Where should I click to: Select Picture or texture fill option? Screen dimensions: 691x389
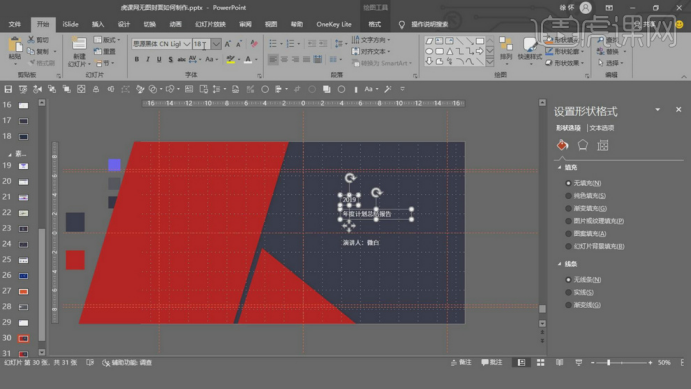pos(568,221)
